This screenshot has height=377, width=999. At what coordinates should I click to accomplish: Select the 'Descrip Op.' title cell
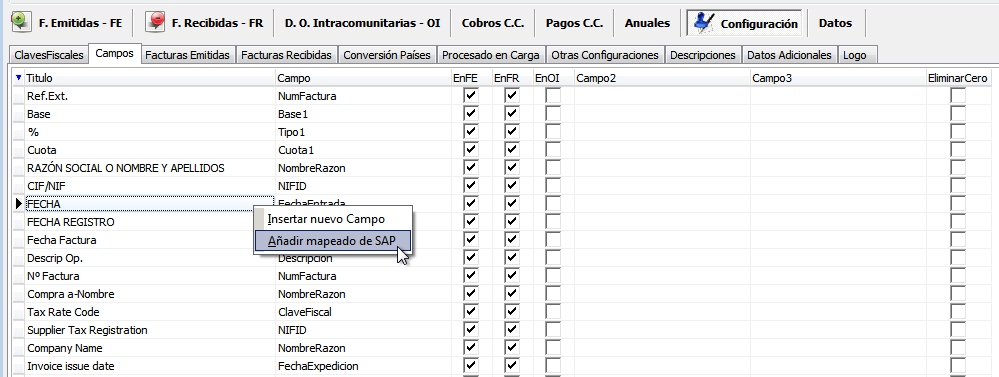tap(149, 258)
